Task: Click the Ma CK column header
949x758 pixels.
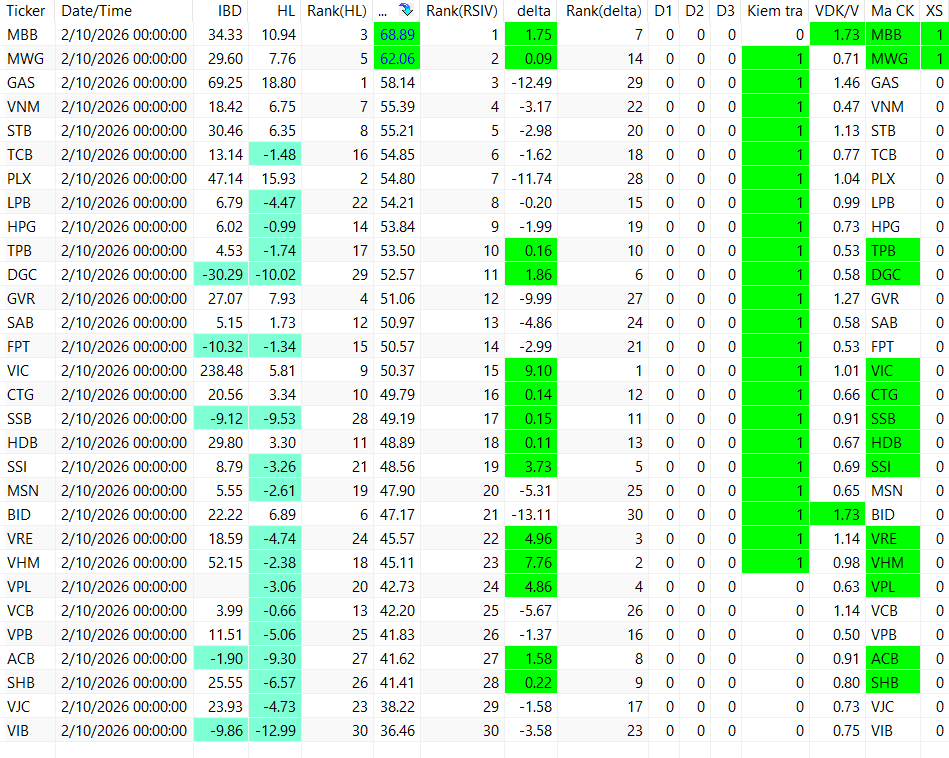Action: tap(892, 11)
